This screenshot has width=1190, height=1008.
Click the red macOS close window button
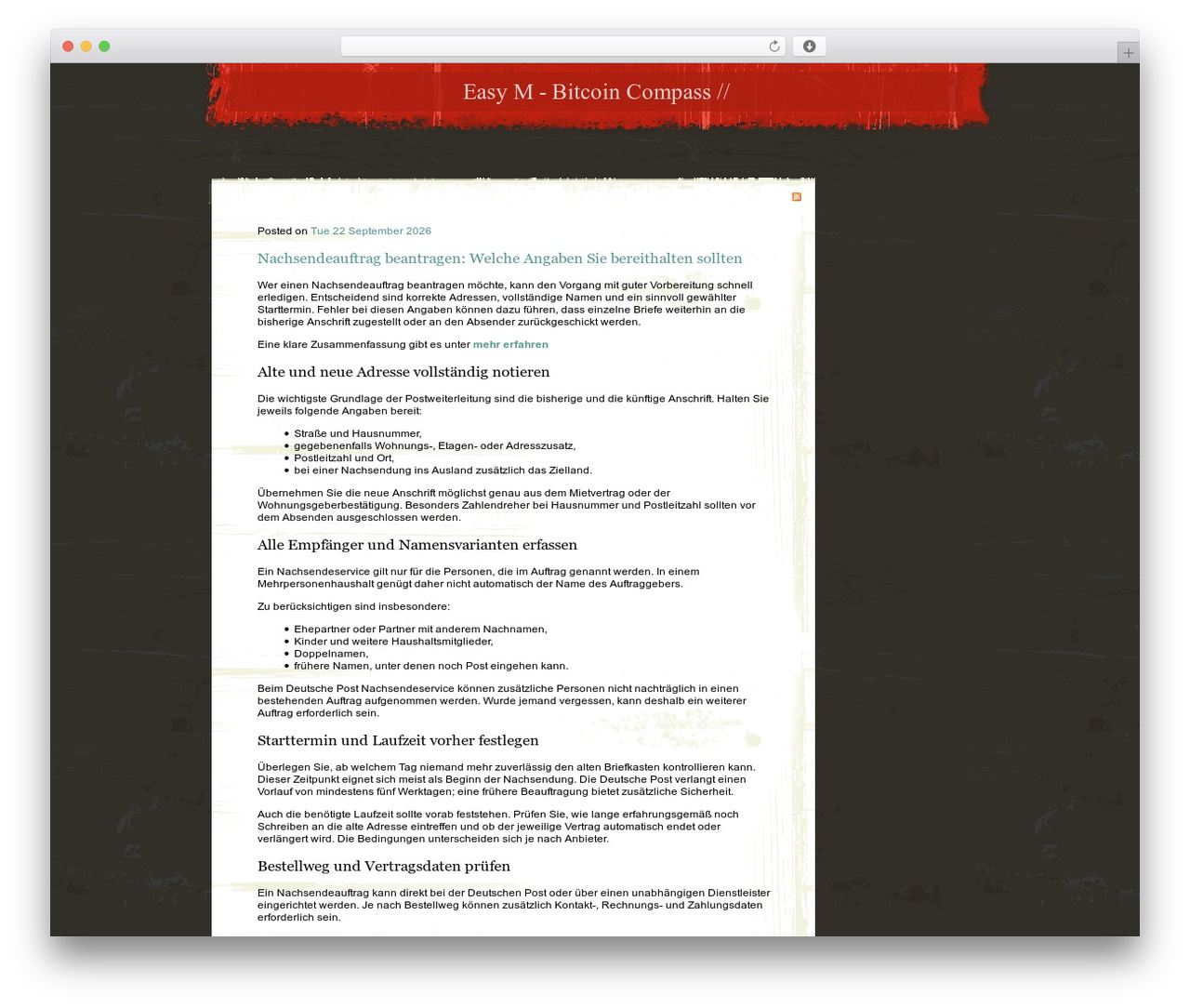coord(68,46)
